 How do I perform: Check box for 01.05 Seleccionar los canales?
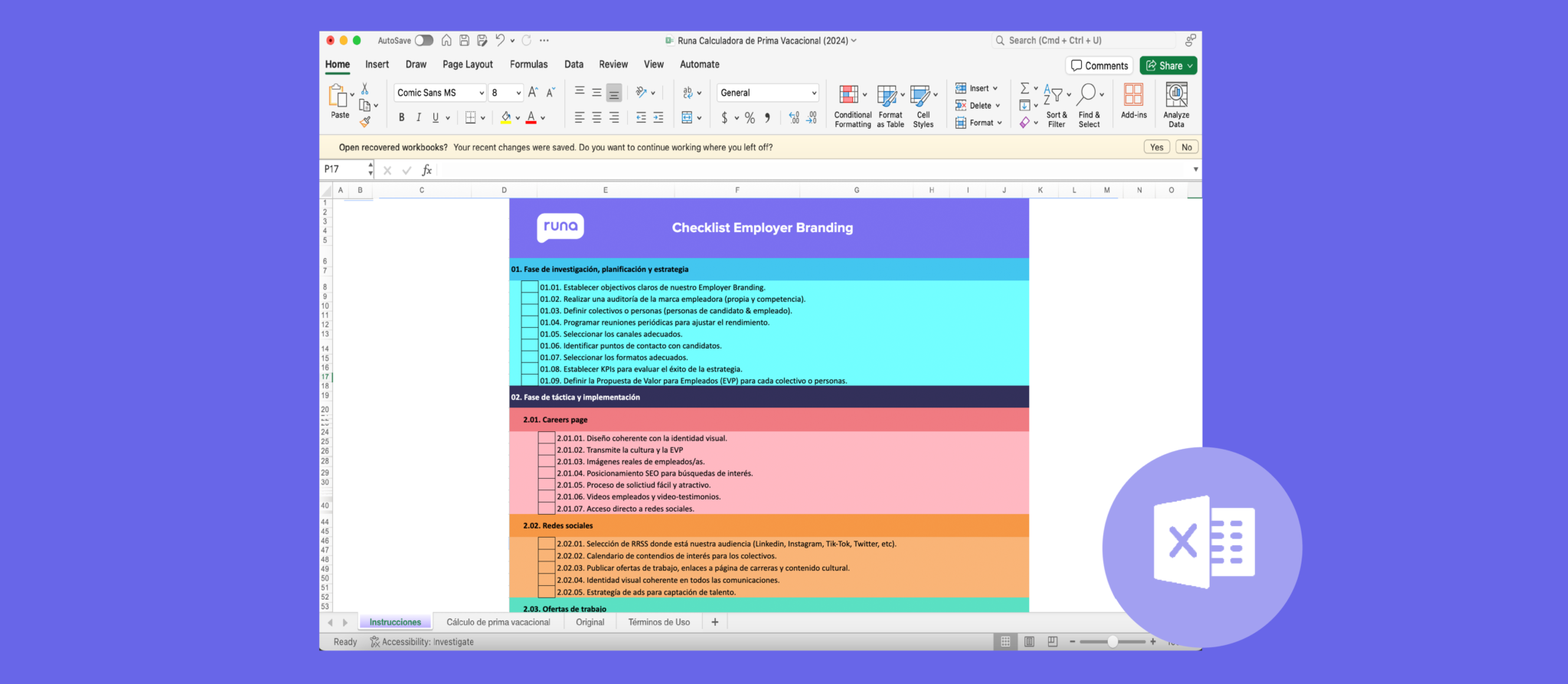[530, 334]
